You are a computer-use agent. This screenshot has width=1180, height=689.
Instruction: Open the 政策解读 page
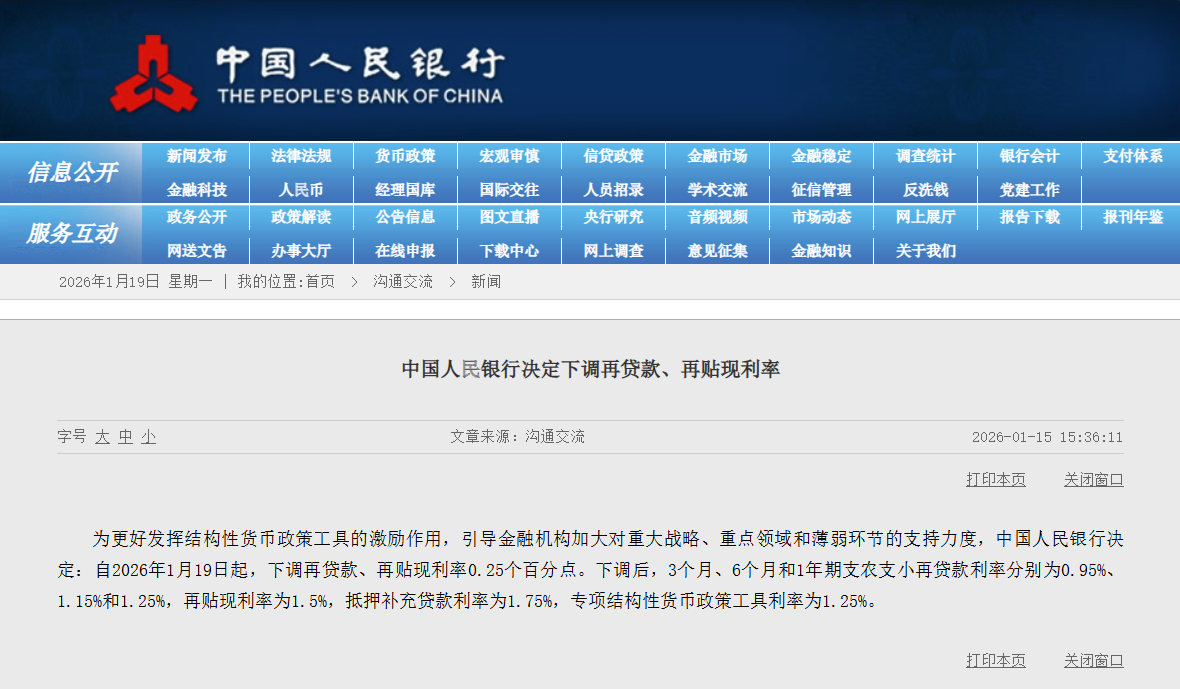(302, 217)
